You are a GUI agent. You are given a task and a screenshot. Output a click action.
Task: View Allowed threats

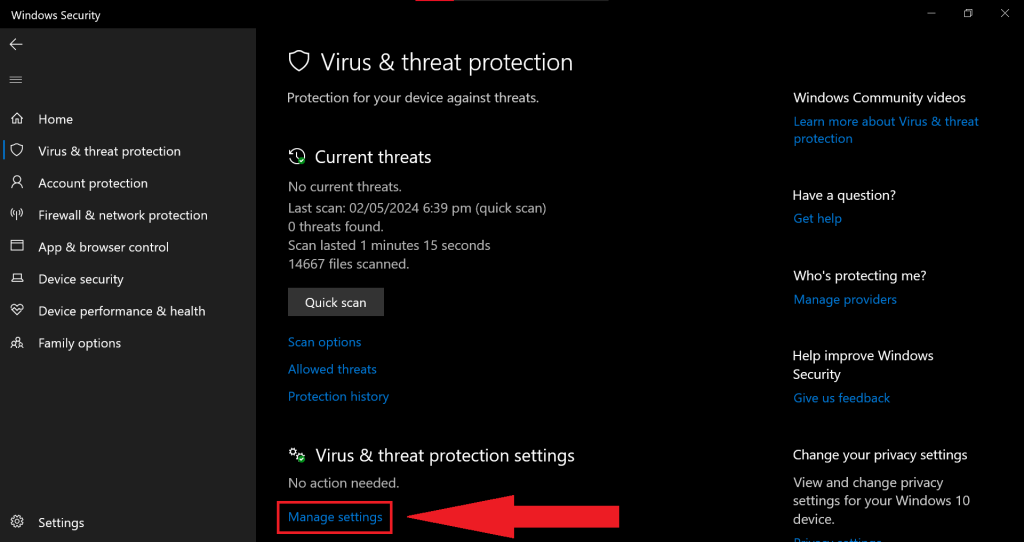[332, 369]
